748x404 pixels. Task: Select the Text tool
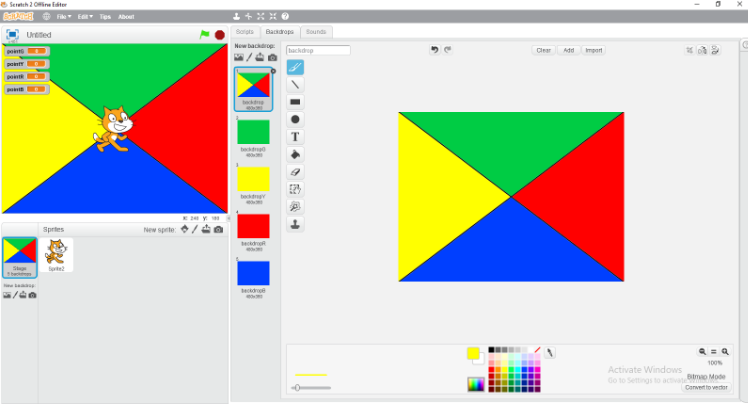295,137
